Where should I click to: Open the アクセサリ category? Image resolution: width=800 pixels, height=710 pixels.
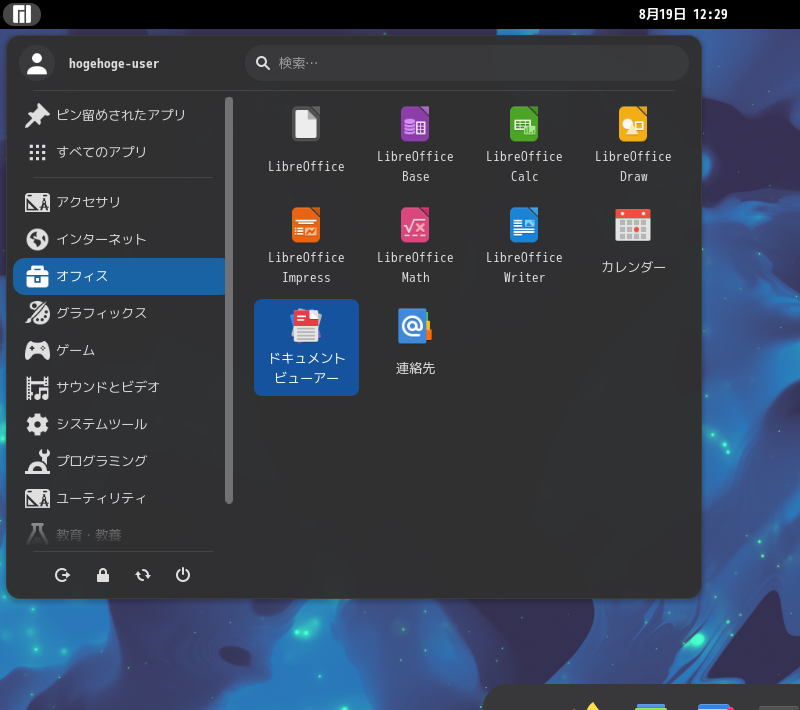tap(118, 202)
